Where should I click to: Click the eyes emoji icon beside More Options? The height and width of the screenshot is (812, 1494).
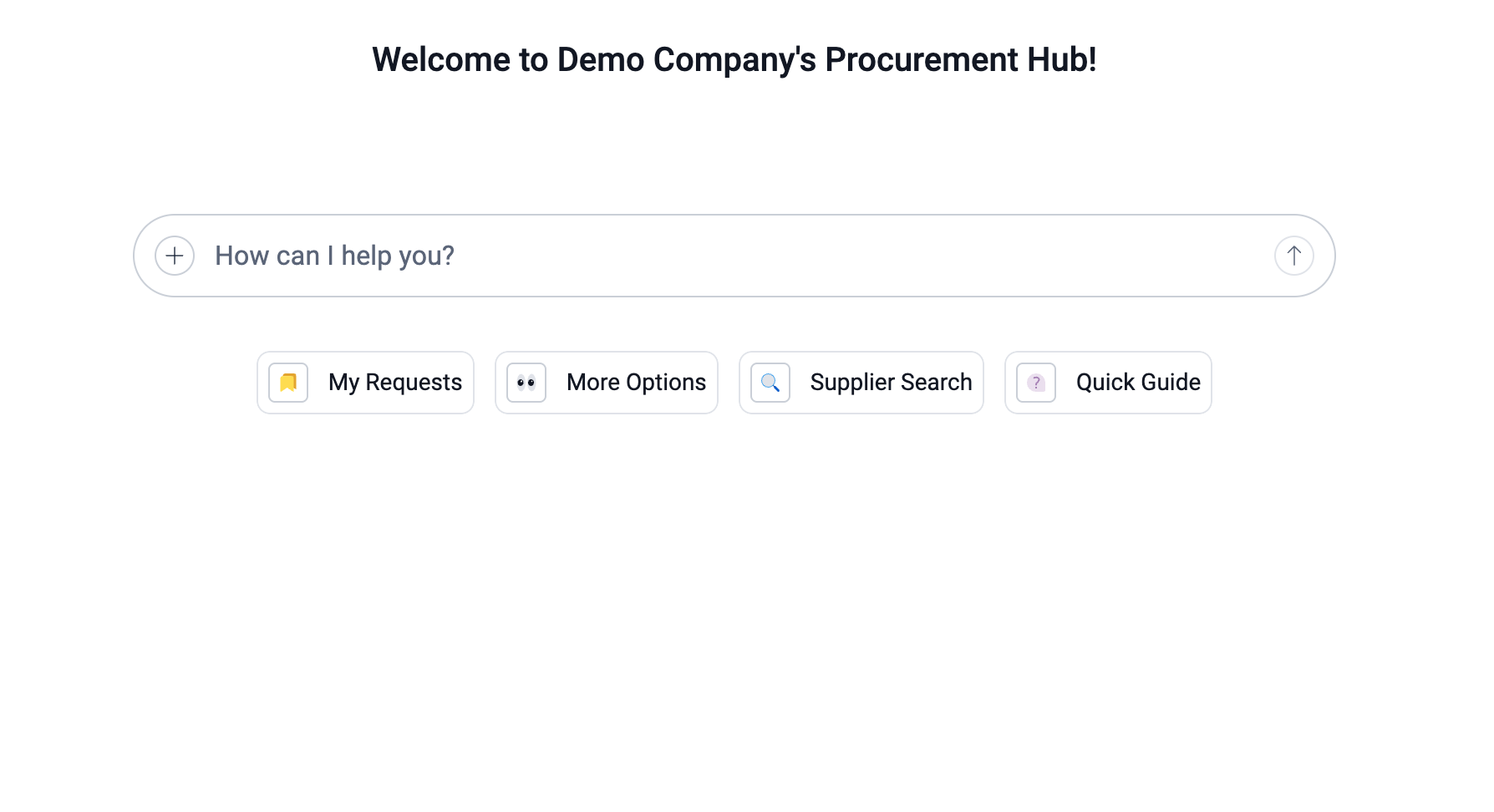(x=526, y=383)
